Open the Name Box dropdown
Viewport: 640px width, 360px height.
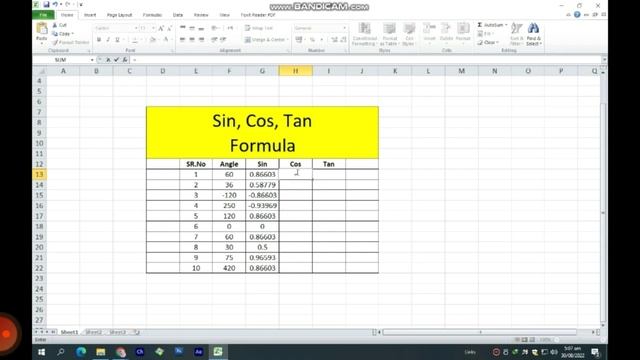[x=92, y=60]
